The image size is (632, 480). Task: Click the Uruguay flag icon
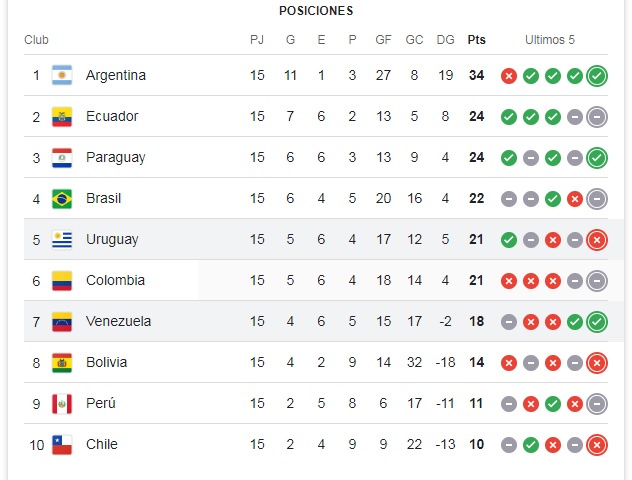click(x=62, y=239)
